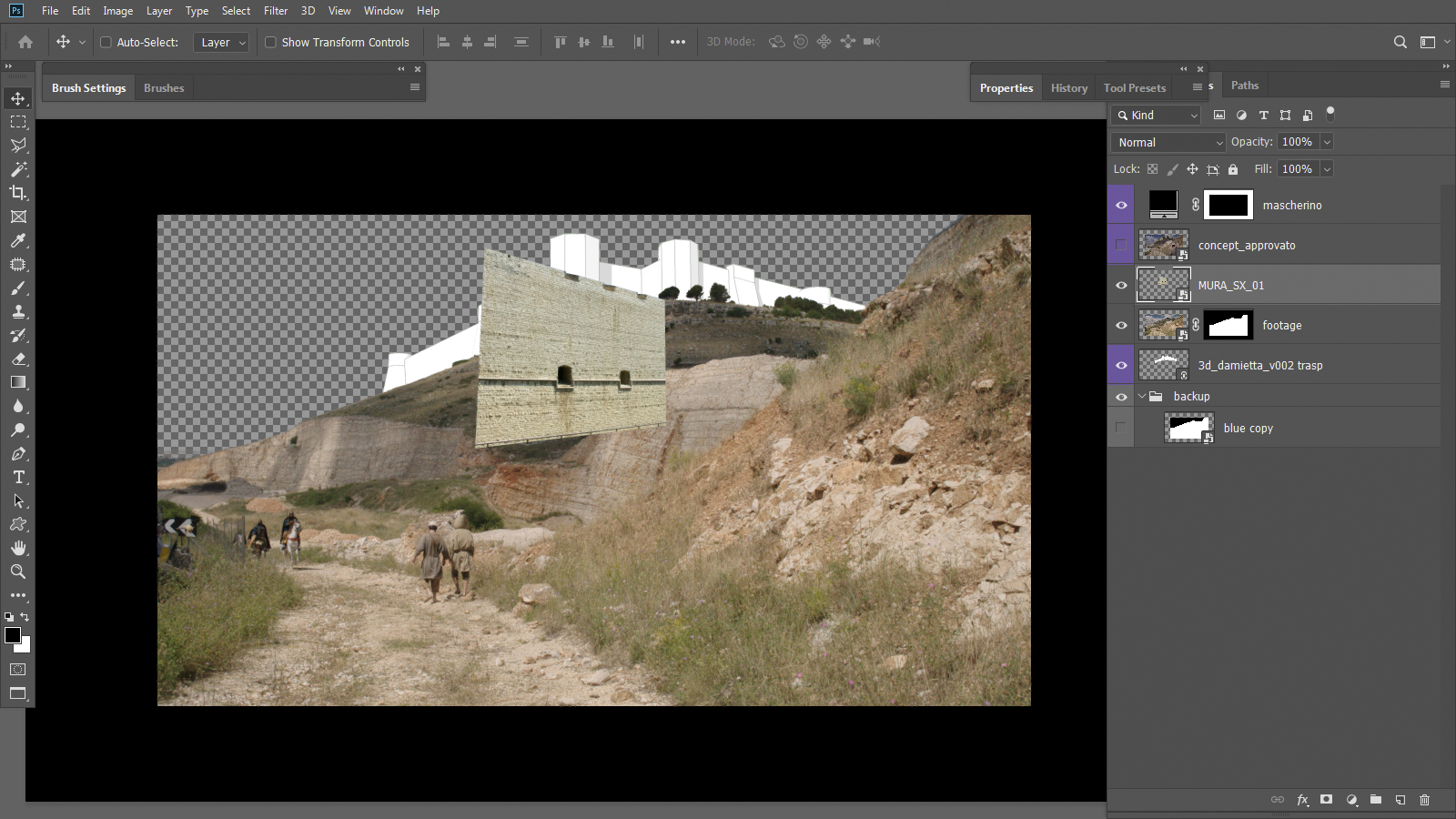Select the 3d_damietta_v002 trasp layer
1456x819 pixels.
tap(1259, 365)
